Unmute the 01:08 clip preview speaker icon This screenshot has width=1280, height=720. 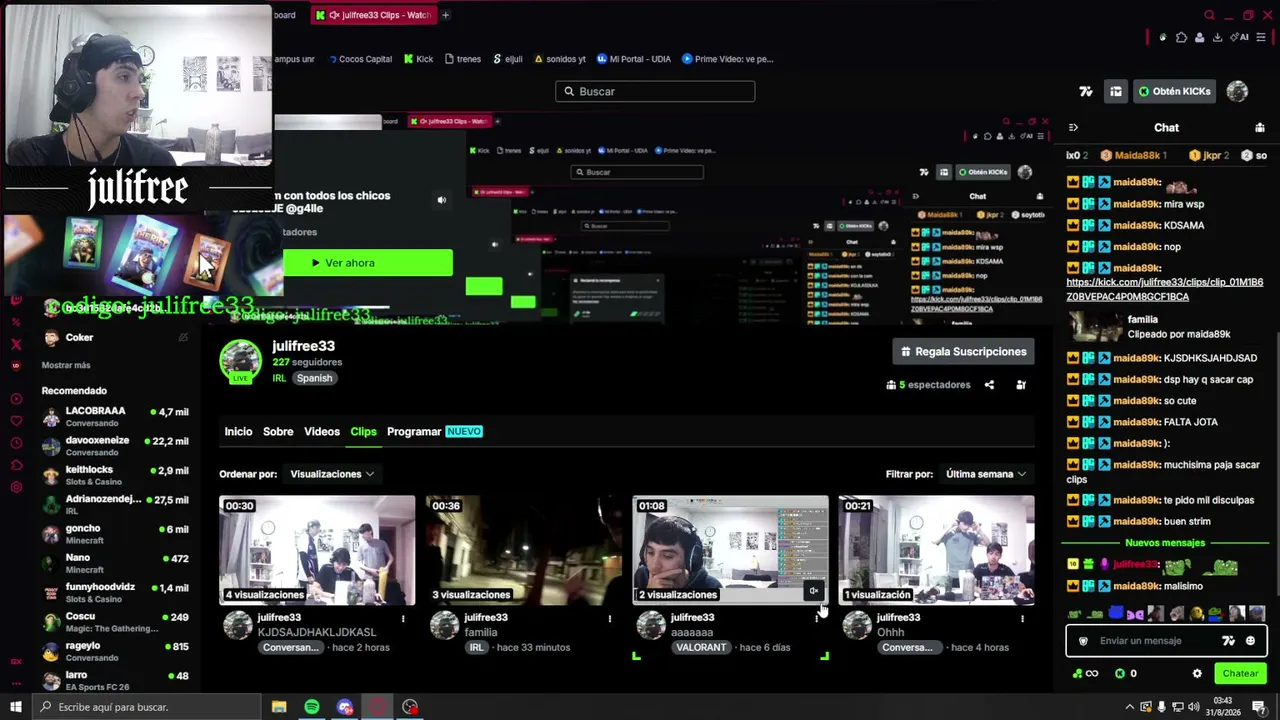click(813, 591)
